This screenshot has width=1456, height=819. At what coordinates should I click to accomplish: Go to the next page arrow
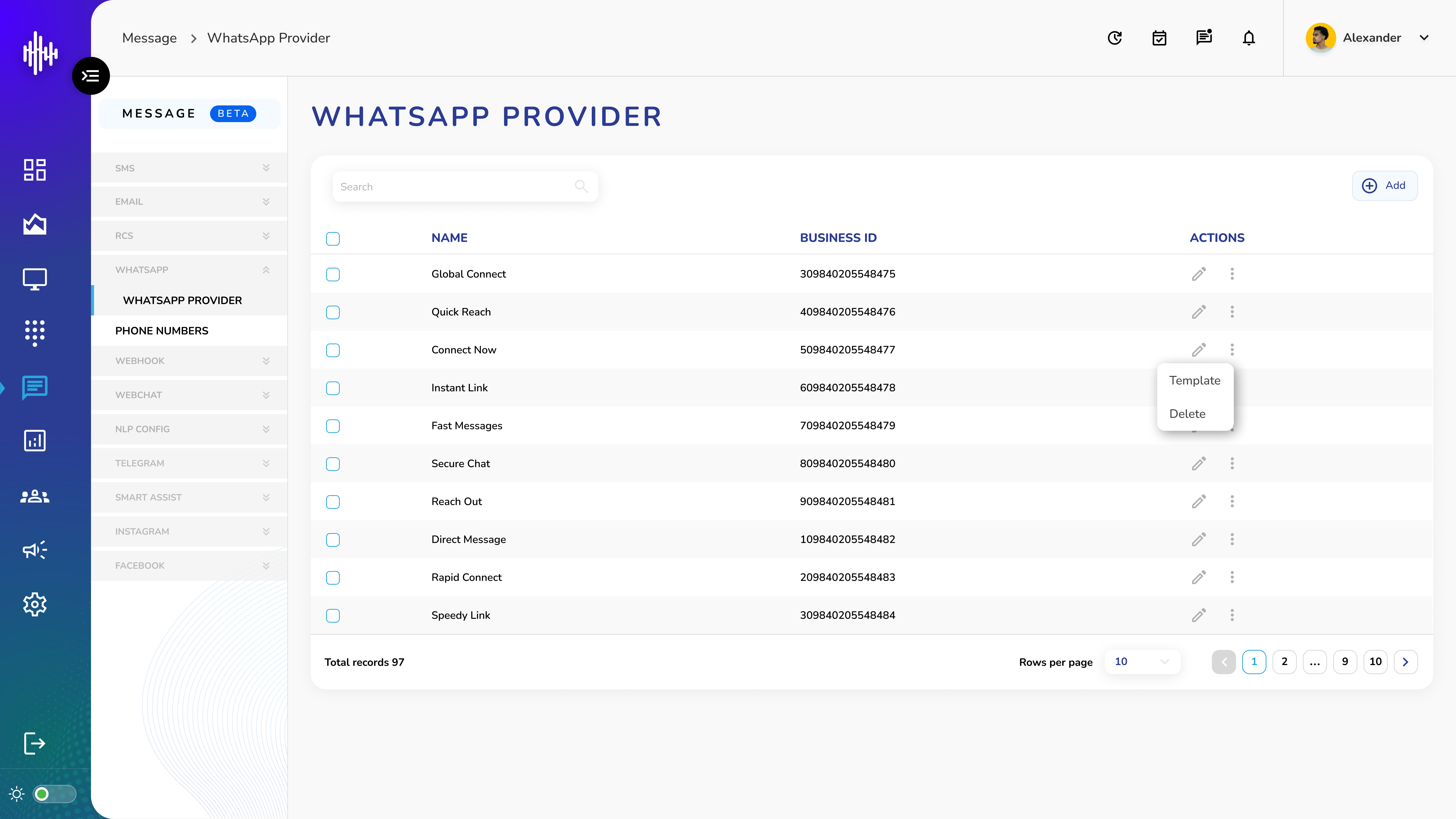point(1406,662)
